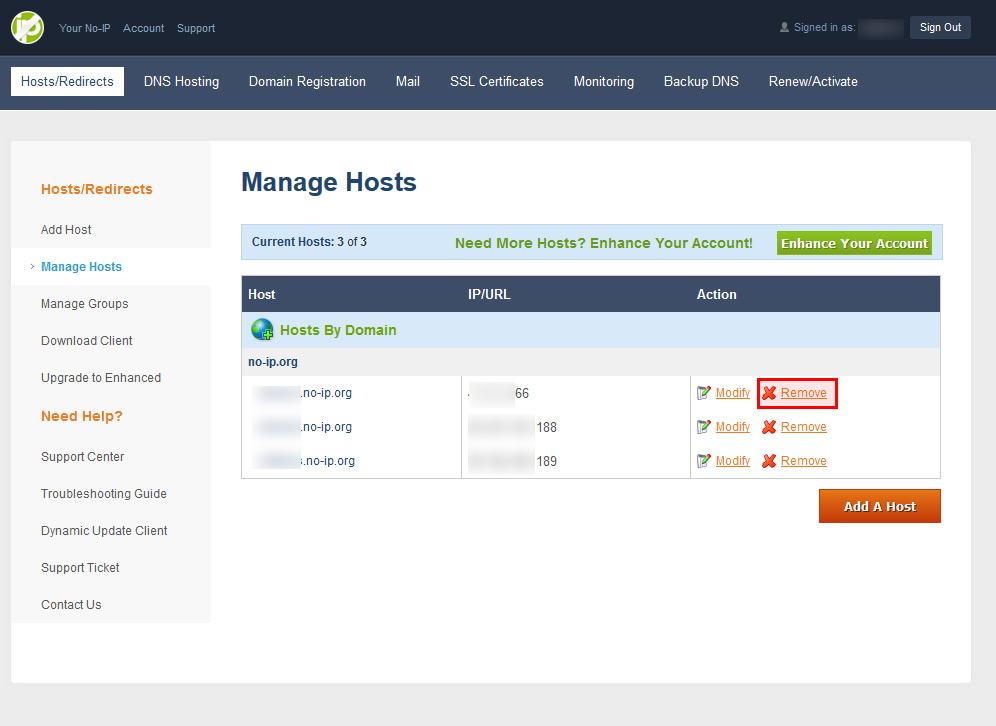996x726 pixels.
Task: Open the Domain Registration tab
Action: (x=307, y=81)
